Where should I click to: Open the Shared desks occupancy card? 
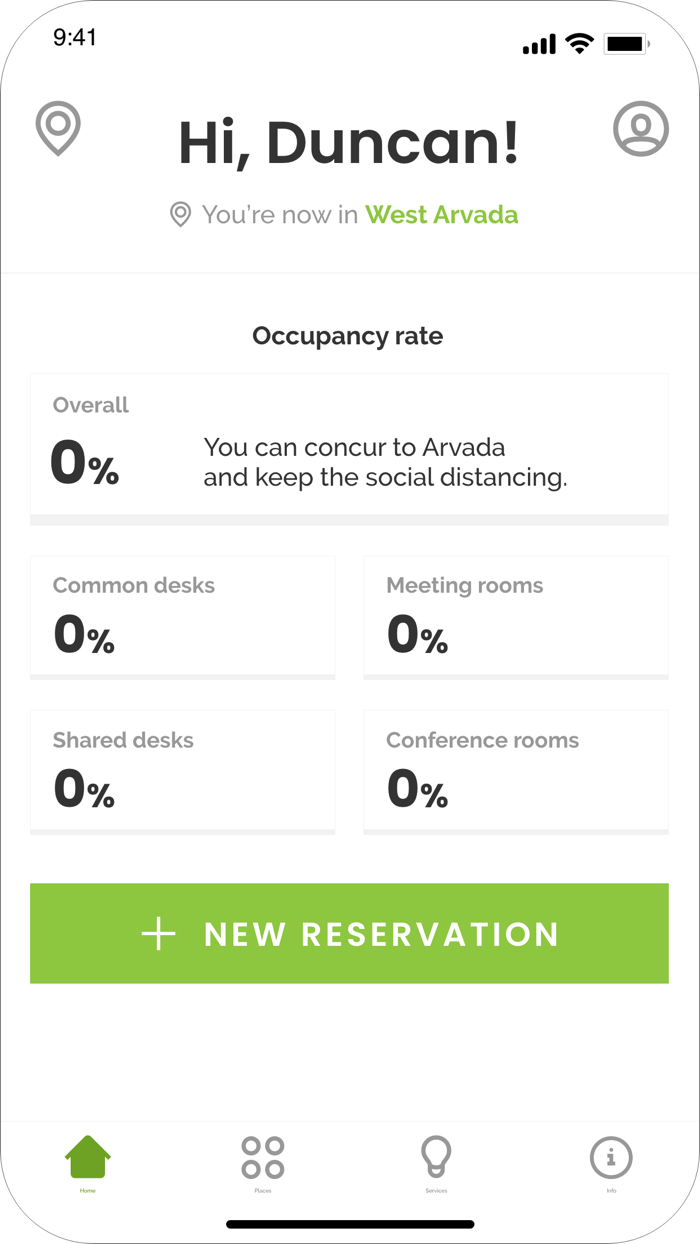(183, 770)
